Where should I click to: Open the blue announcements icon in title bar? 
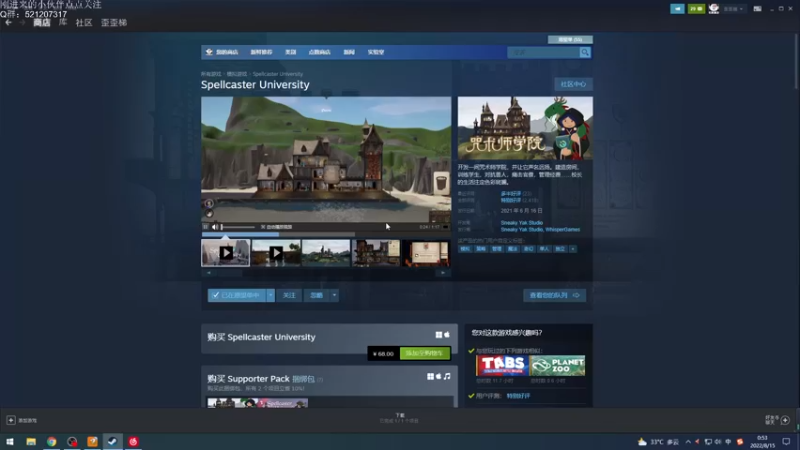[677, 9]
